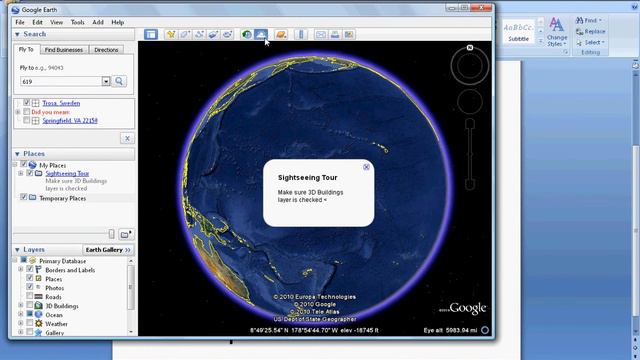
Task: Open the Help menu
Action: (x=118, y=22)
